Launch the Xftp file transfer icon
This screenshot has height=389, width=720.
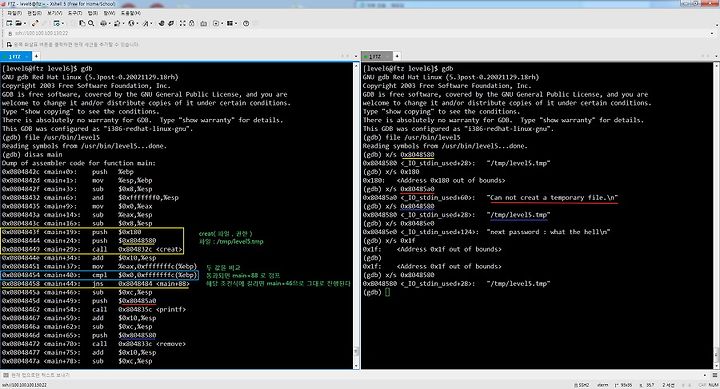(161, 23)
